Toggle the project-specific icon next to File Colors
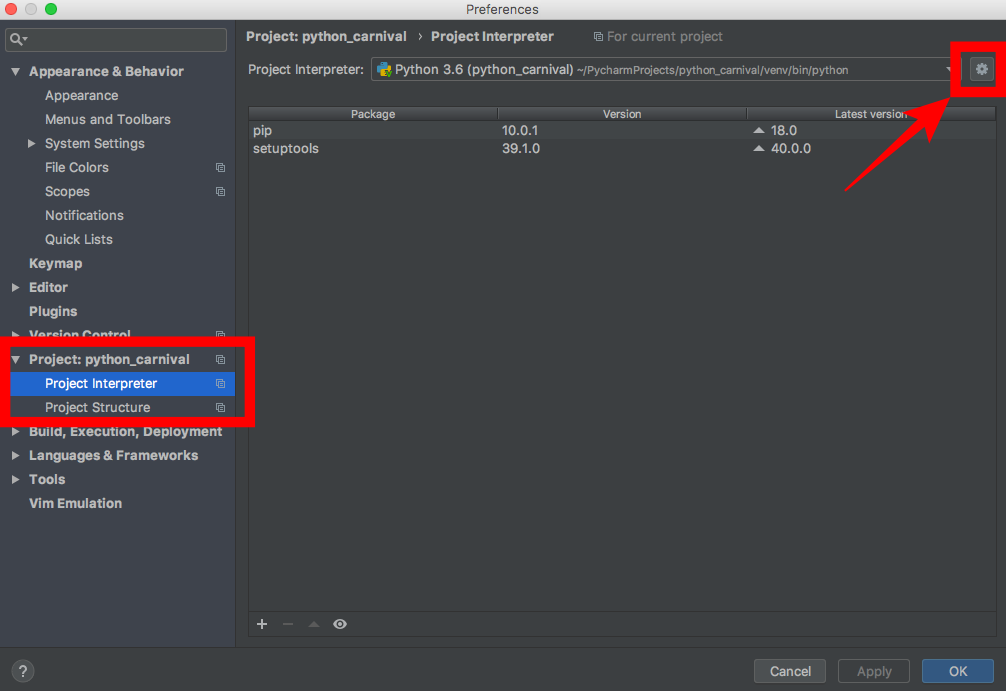1006x691 pixels. (x=220, y=167)
